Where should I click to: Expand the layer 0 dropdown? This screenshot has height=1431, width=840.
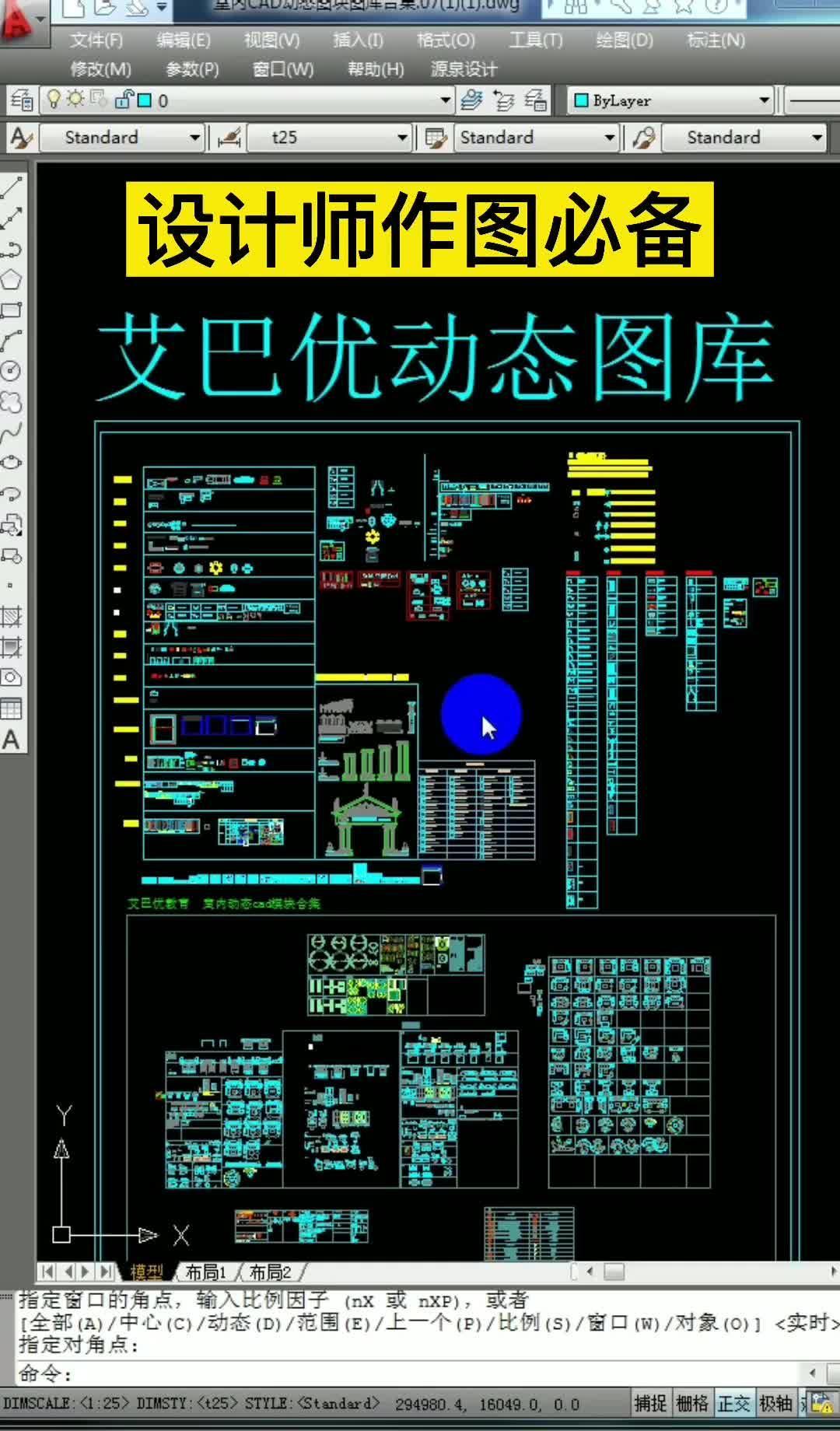point(445,100)
